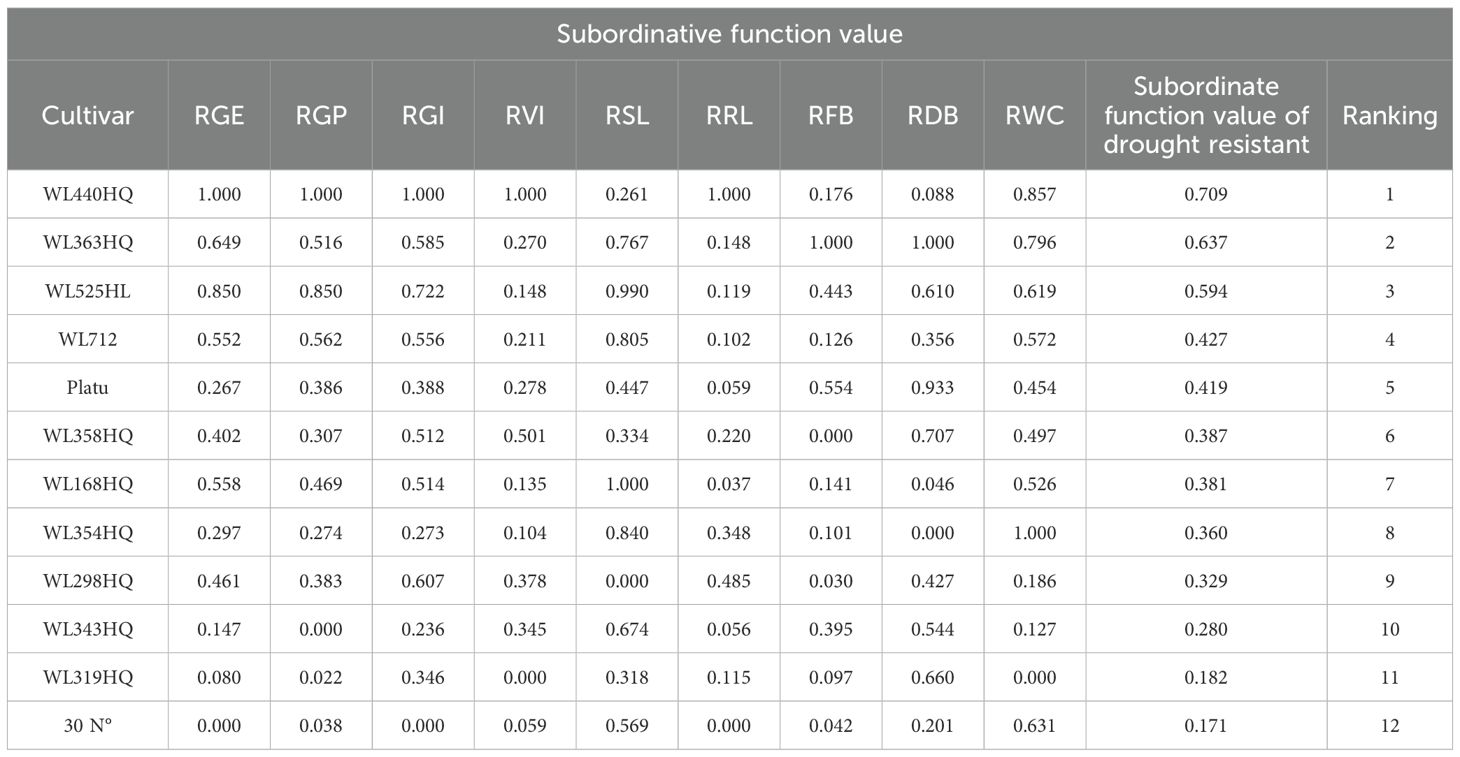The image size is (1460, 757).
Task: Select the Platu cultivar cell
Action: [87, 388]
